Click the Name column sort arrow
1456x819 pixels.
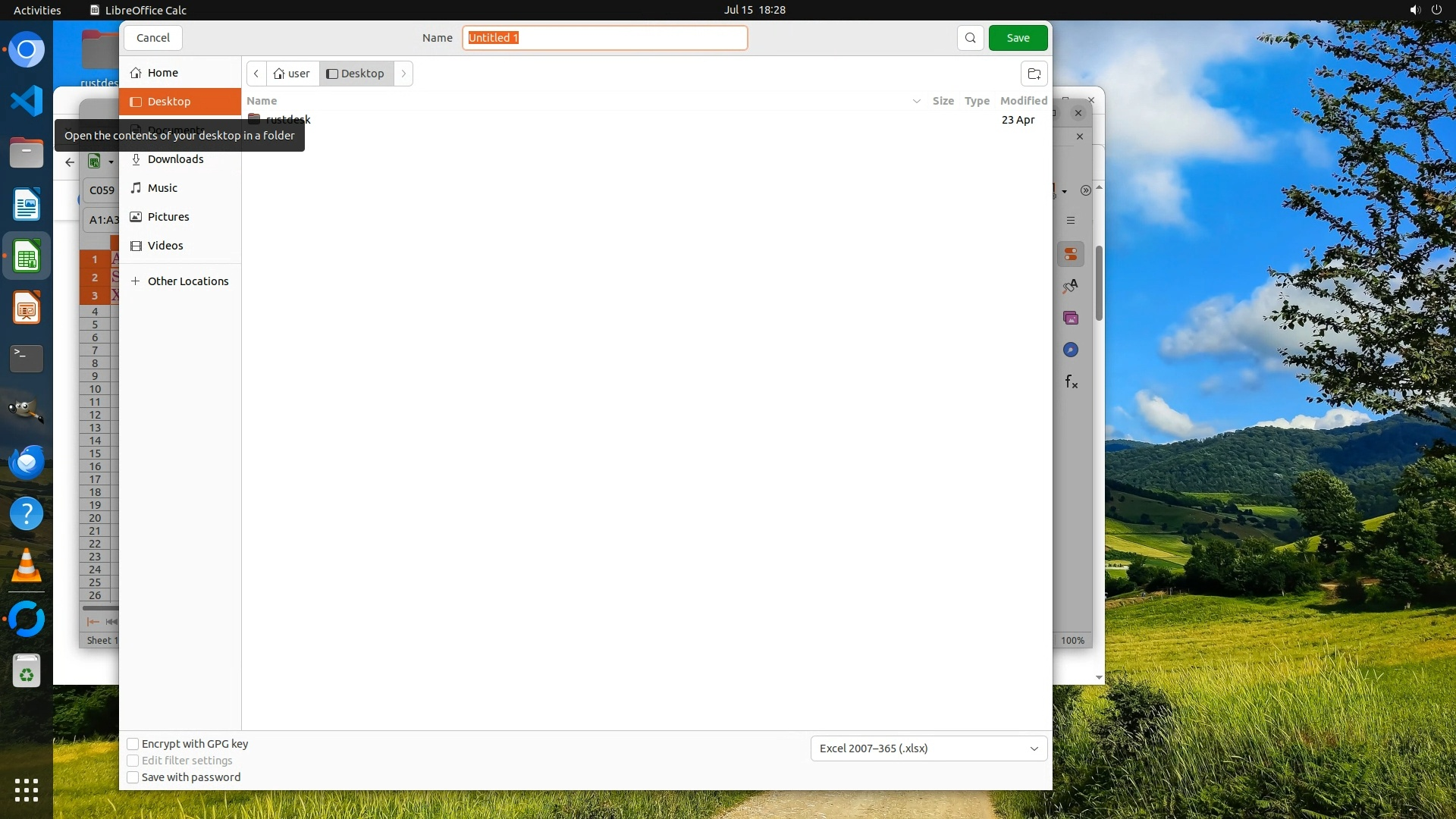(x=916, y=101)
